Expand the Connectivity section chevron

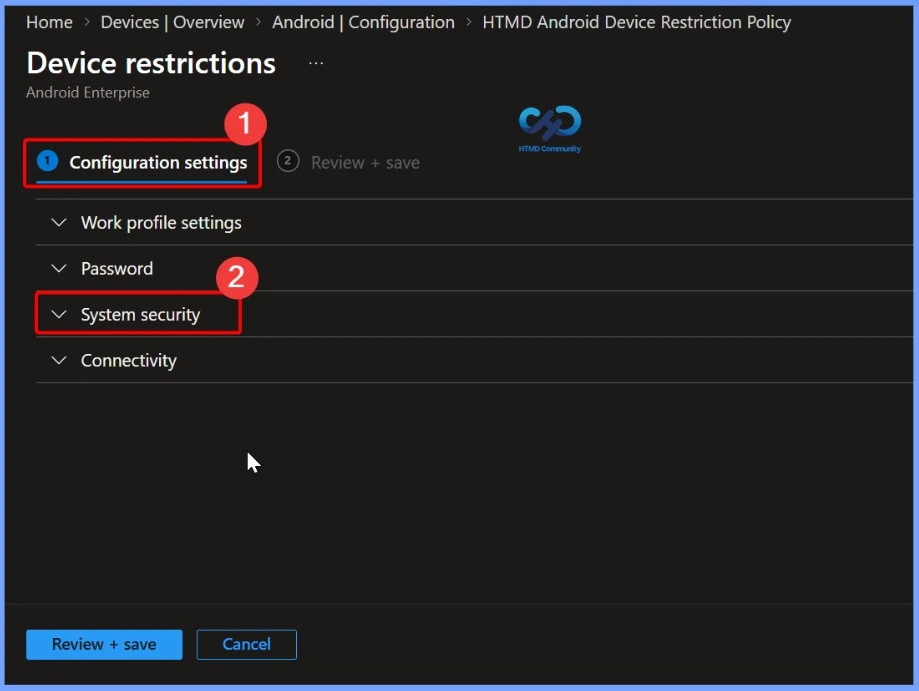click(59, 360)
